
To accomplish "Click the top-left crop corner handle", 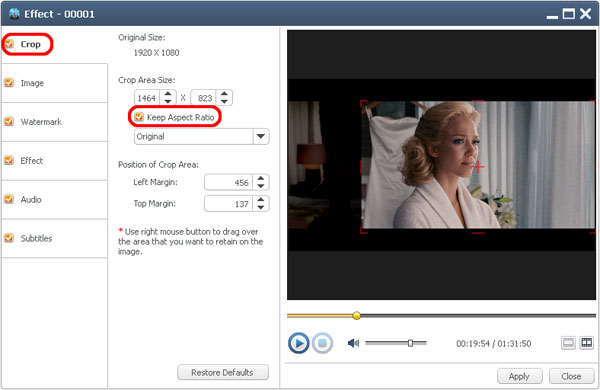I will 364,104.
